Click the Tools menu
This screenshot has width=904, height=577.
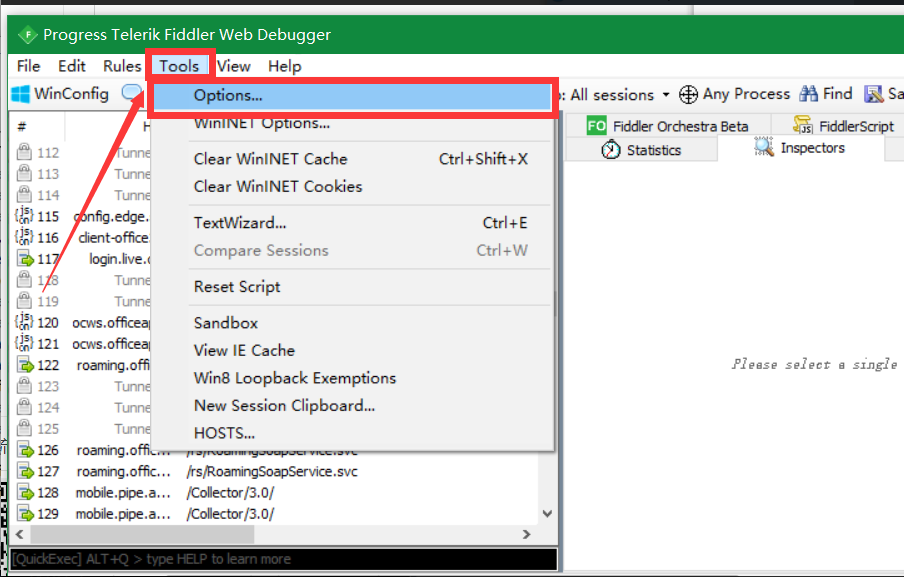click(179, 66)
